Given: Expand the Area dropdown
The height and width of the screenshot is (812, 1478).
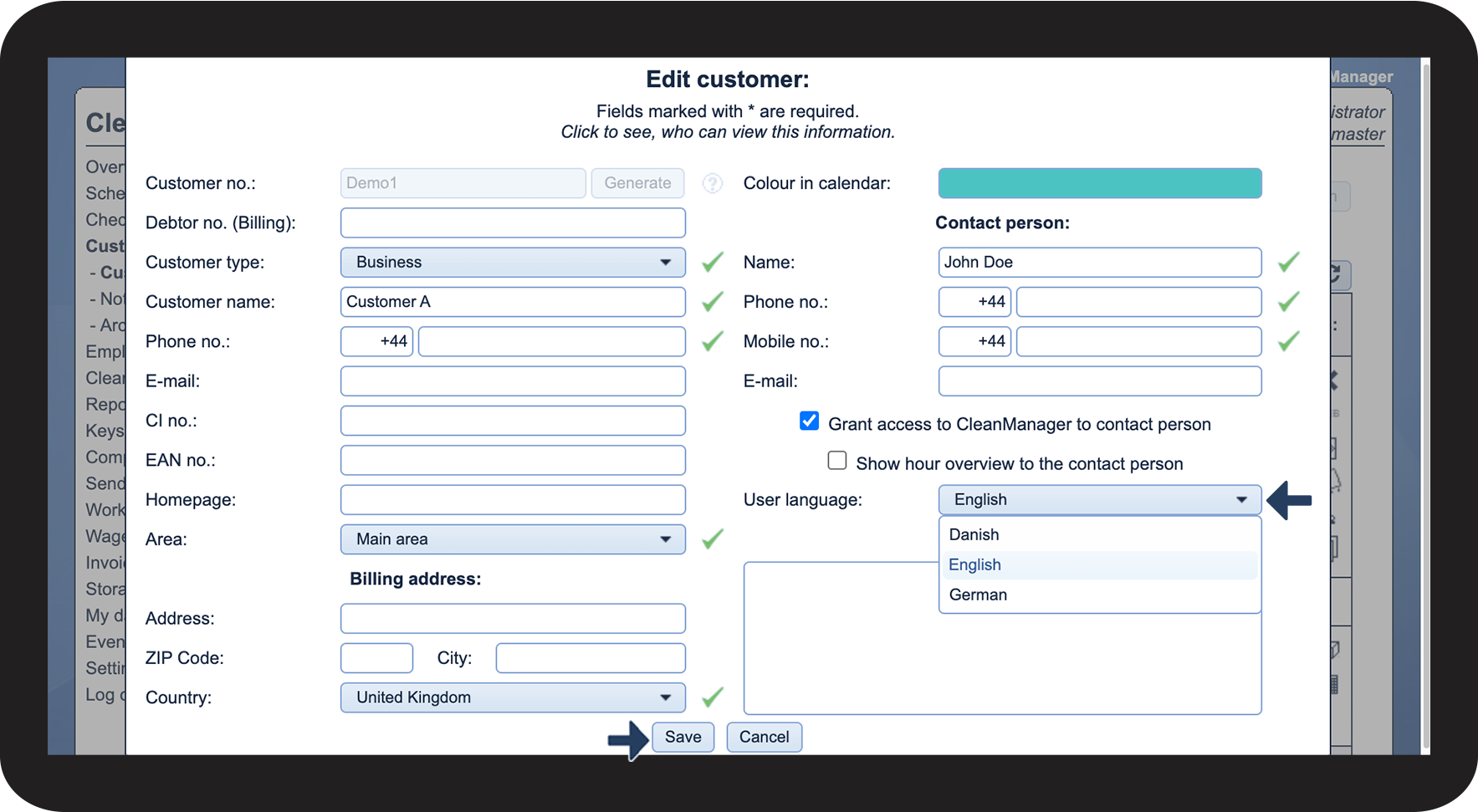Looking at the screenshot, I should (x=513, y=539).
